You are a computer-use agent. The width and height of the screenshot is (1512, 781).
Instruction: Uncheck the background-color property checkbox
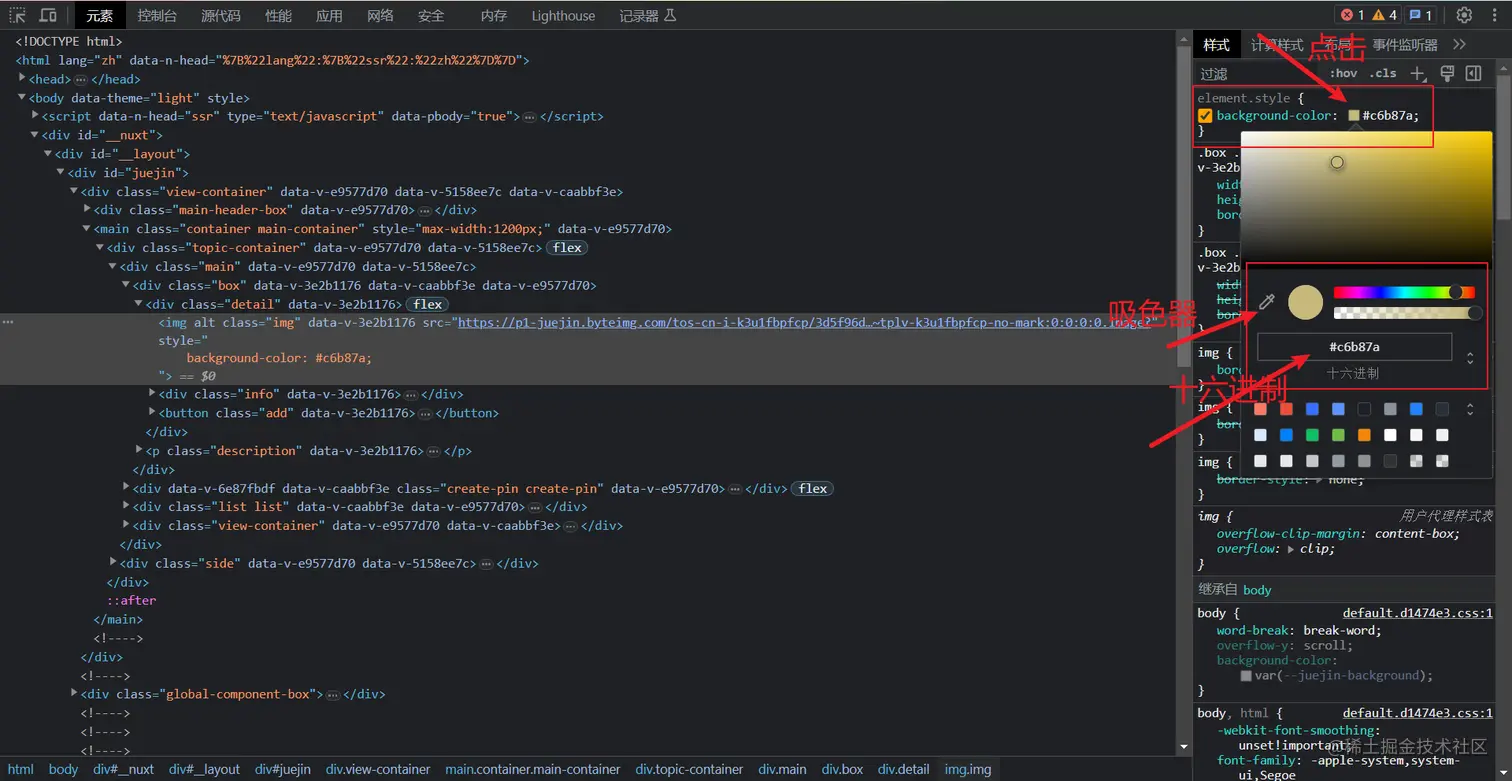(1205, 116)
